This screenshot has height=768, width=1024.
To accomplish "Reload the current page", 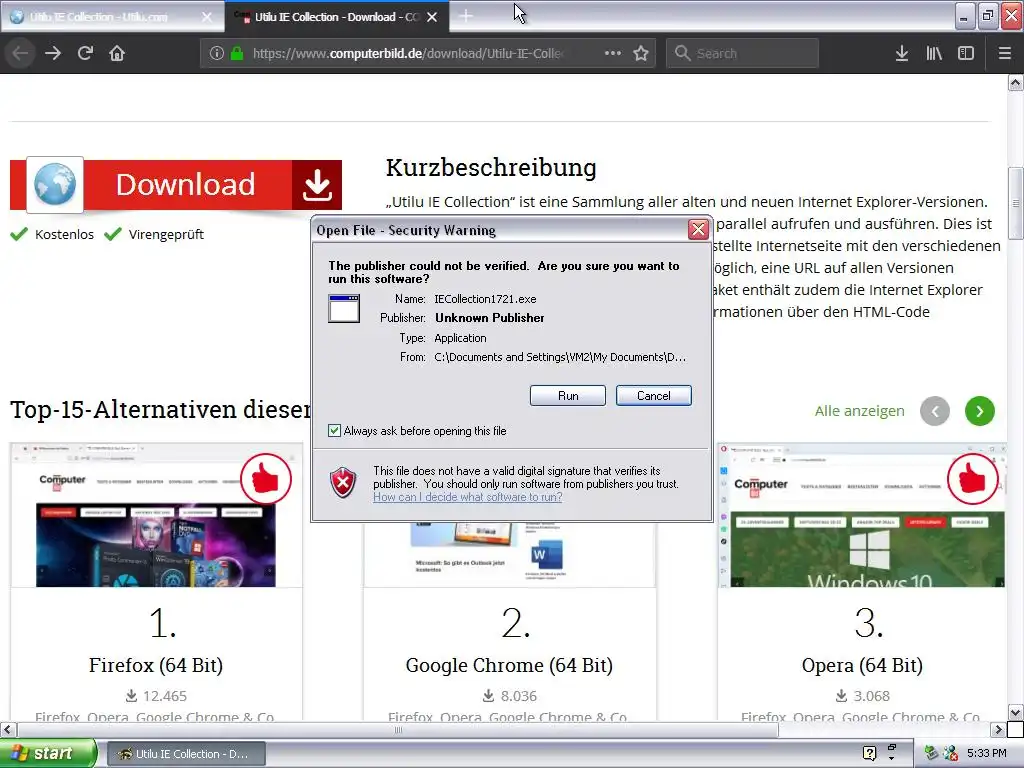I will [85, 53].
